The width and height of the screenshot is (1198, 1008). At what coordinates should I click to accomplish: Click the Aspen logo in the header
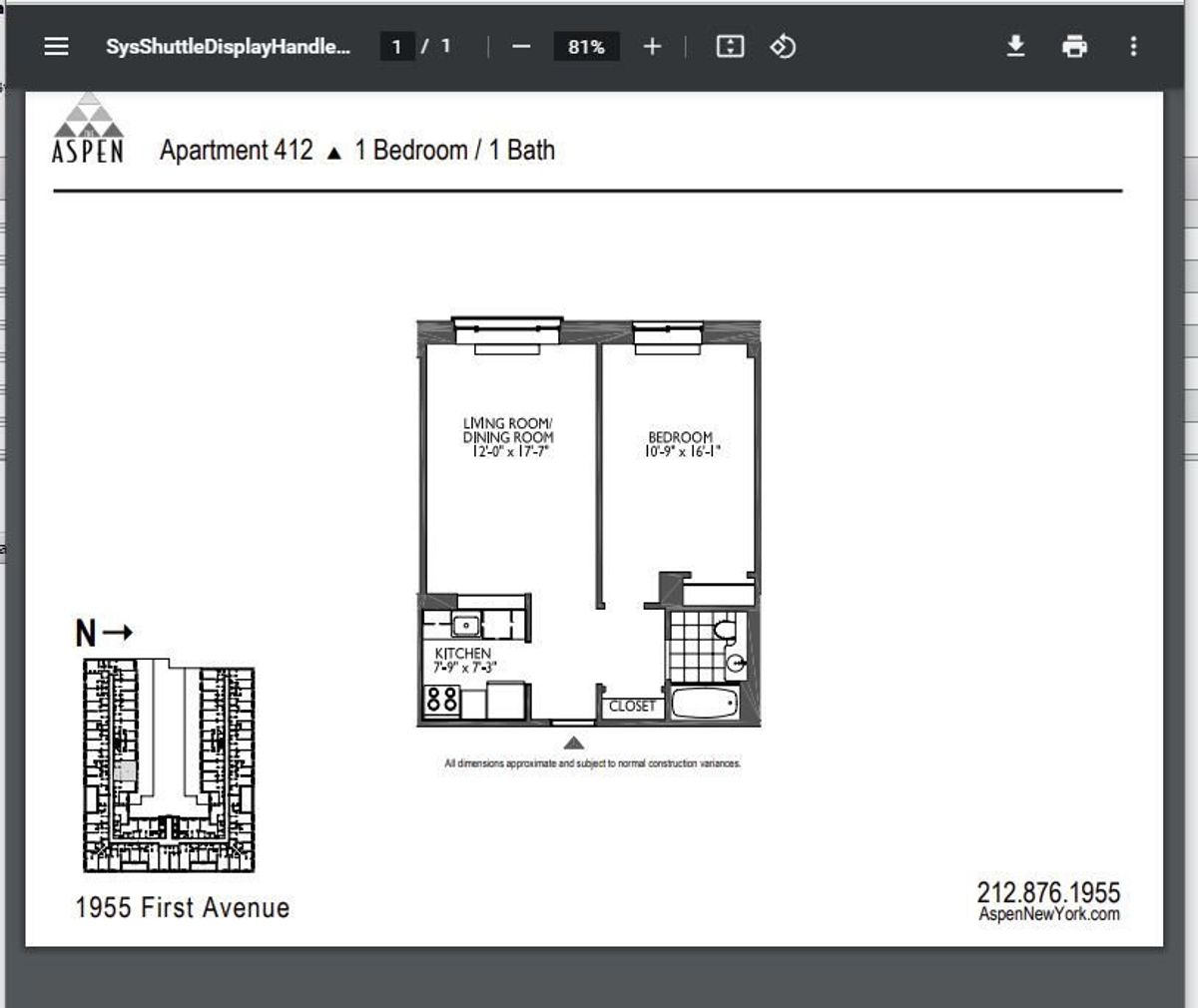(88, 127)
